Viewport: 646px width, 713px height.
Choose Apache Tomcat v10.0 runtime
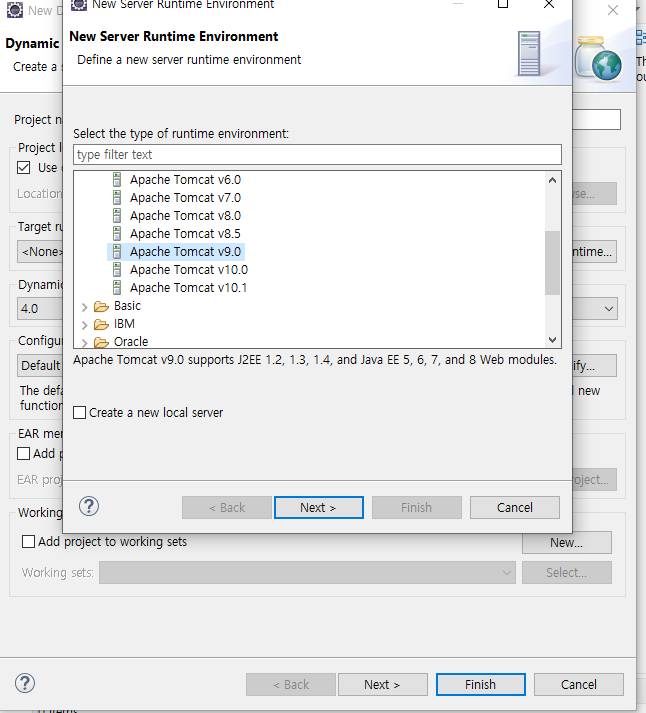click(189, 270)
